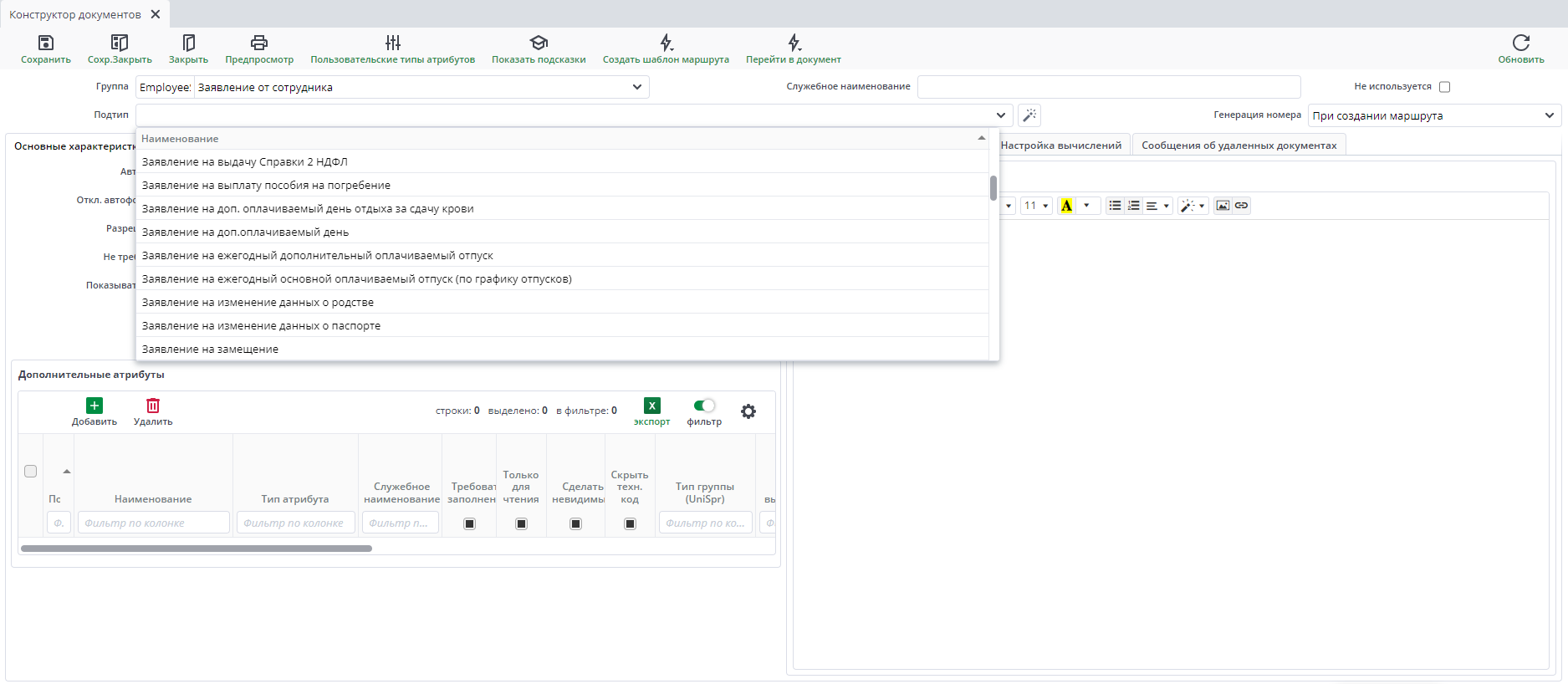Open Сообщения об удаленных документах tab
This screenshot has width=1568, height=684.
[x=1239, y=145]
